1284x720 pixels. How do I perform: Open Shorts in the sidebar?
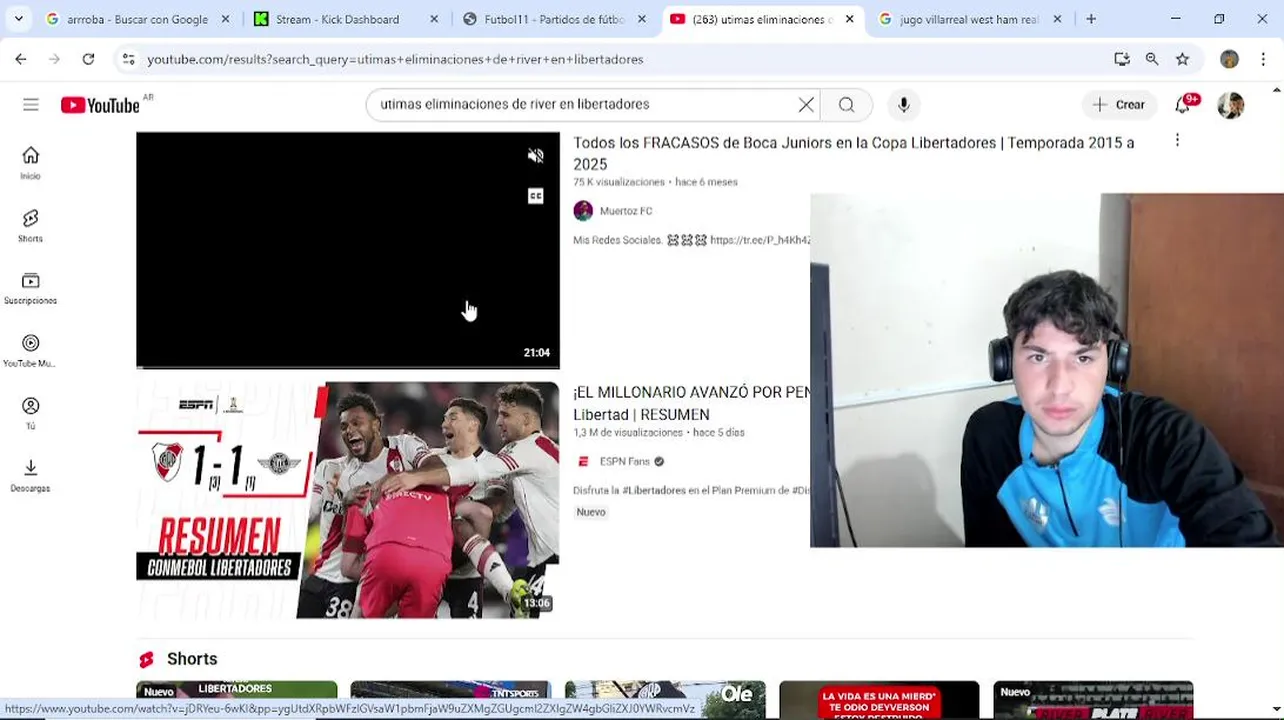30,226
